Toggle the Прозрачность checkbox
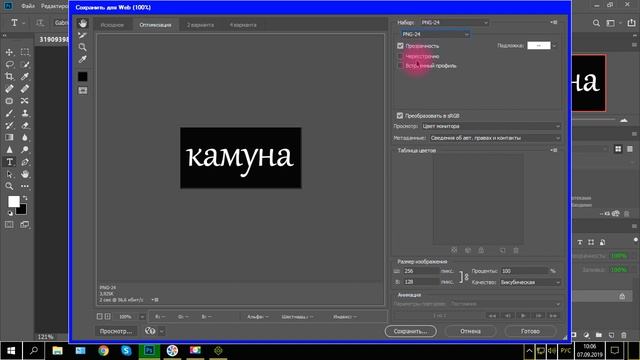The width and height of the screenshot is (640, 360). (400, 46)
